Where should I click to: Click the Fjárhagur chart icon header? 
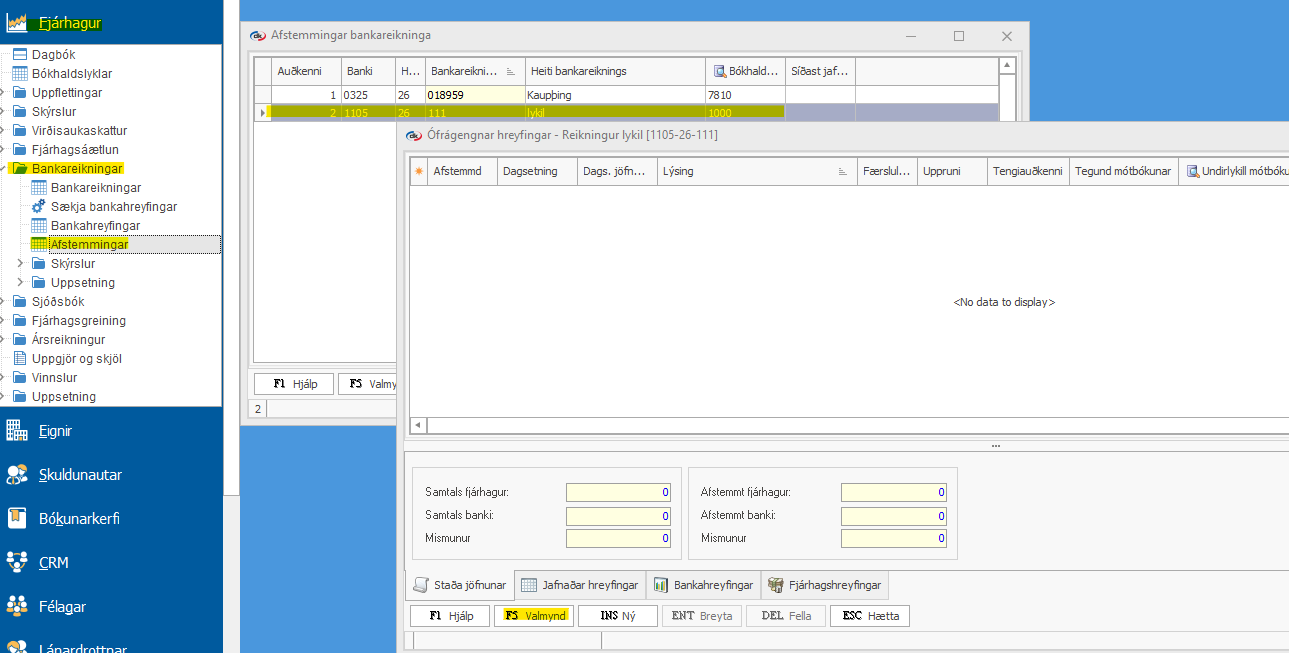(17, 24)
